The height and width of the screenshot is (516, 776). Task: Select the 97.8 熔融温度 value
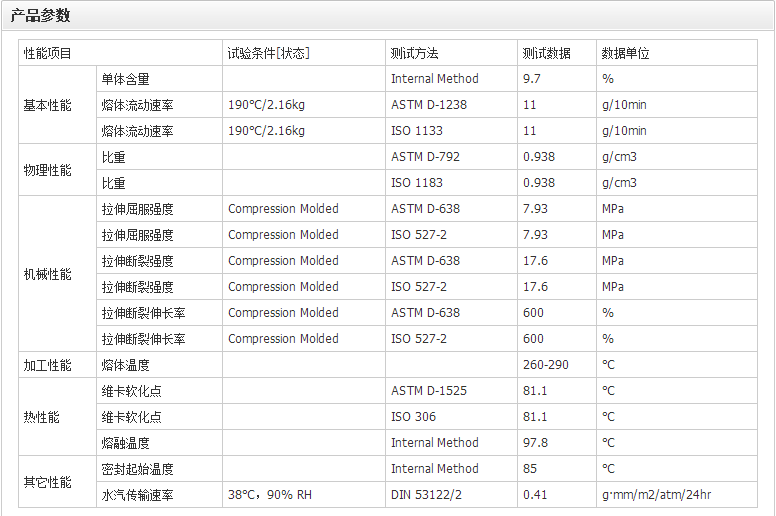535,443
